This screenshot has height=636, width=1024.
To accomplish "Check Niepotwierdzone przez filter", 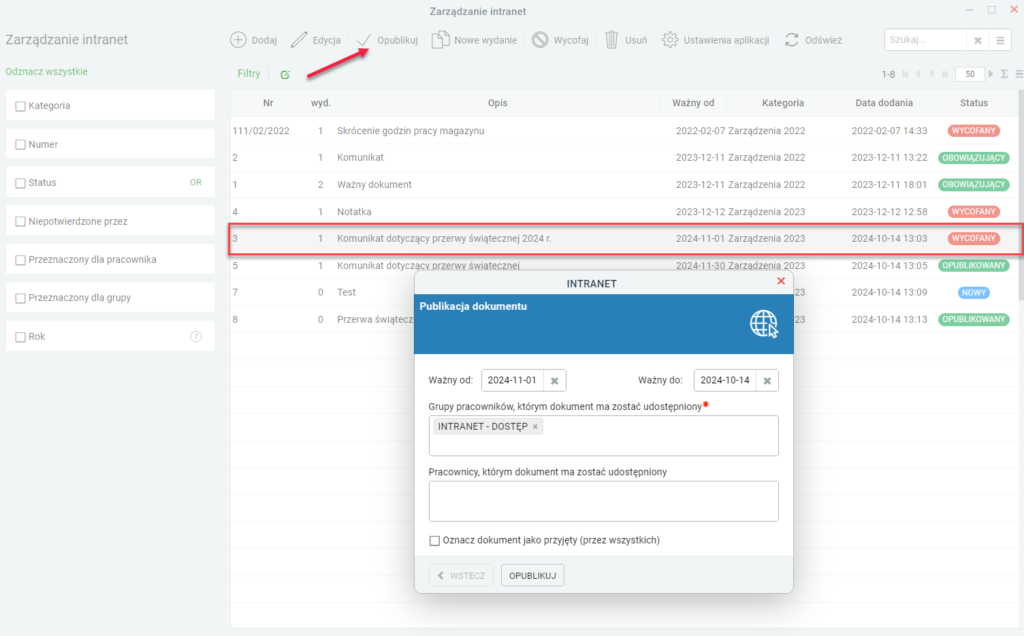I will pos(20,221).
